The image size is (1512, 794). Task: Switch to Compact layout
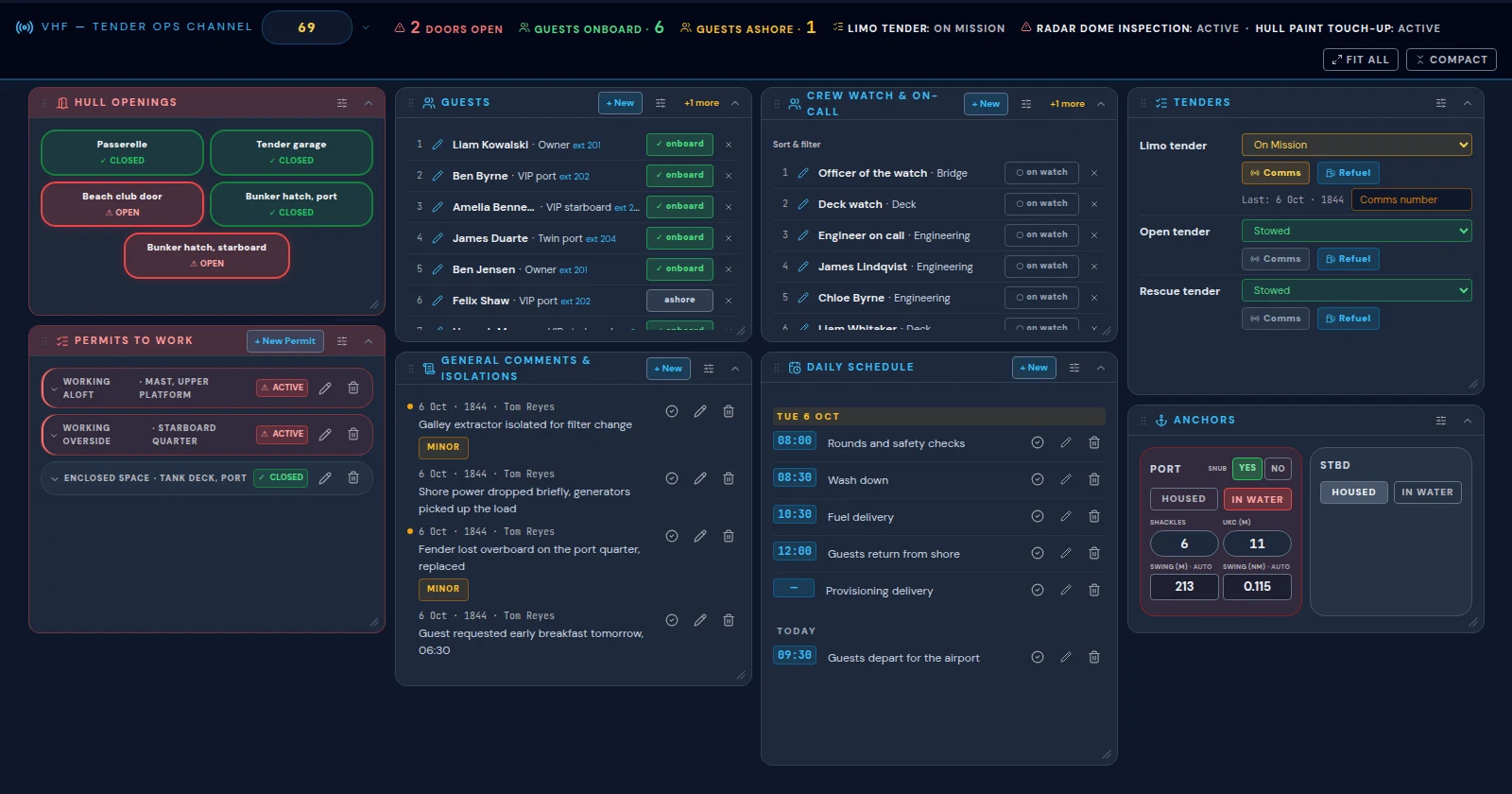[x=1451, y=60]
